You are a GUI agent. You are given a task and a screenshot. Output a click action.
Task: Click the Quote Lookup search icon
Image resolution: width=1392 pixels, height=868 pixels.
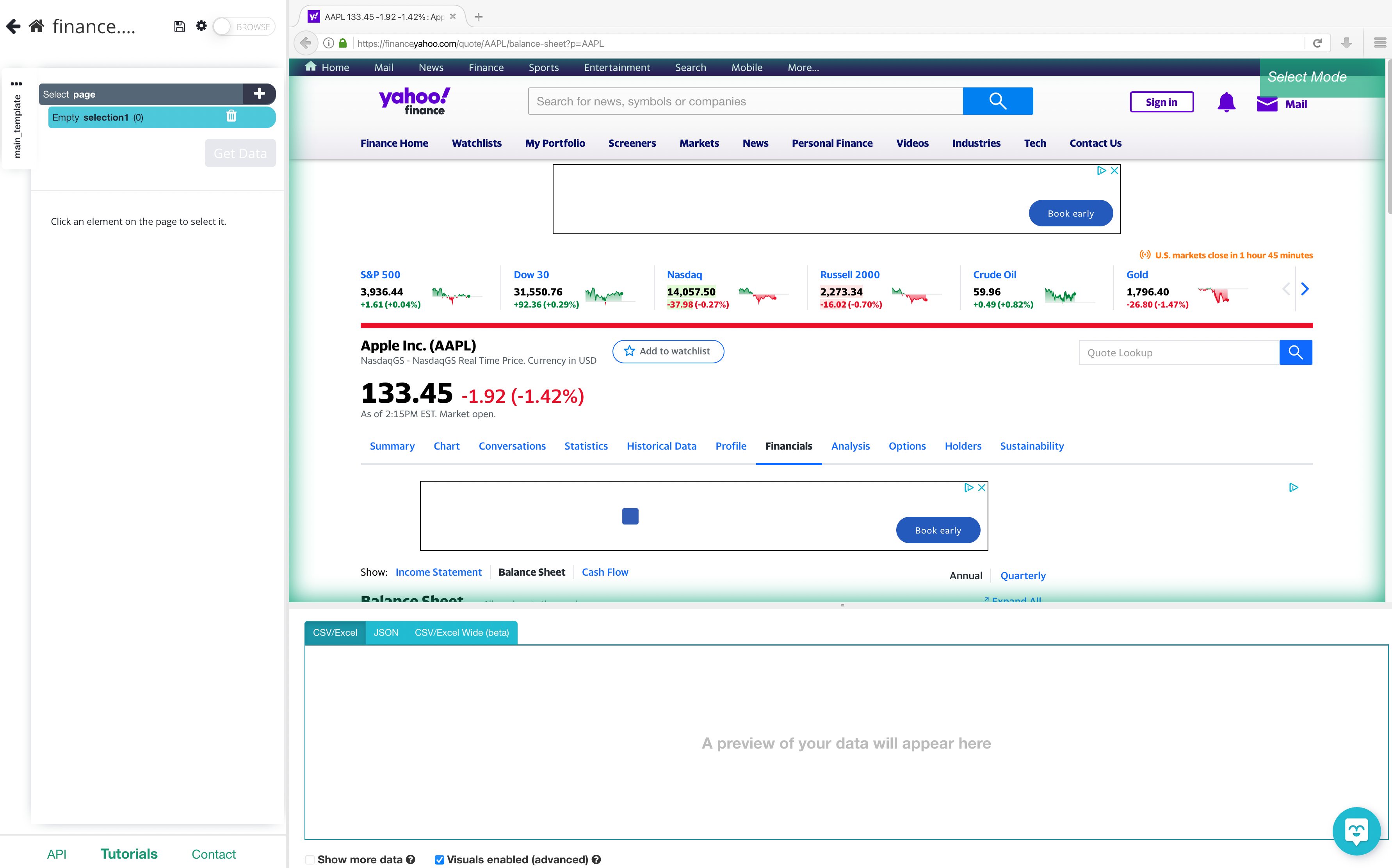[1296, 352]
